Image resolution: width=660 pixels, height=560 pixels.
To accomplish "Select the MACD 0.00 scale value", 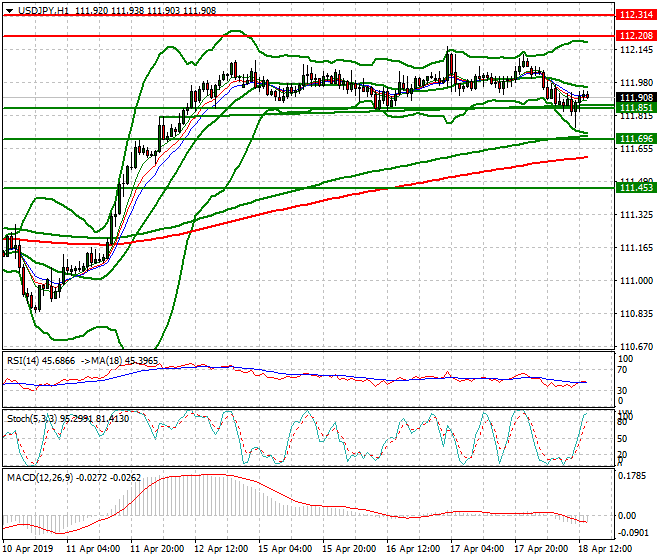I will 627,515.
